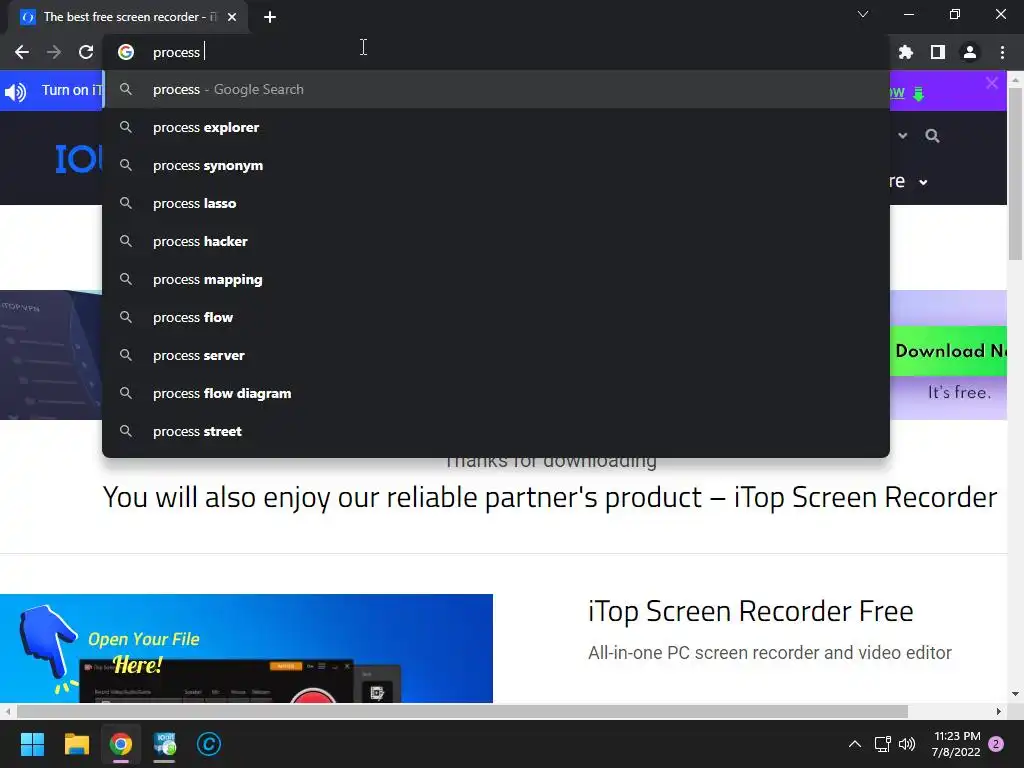Image resolution: width=1024 pixels, height=768 pixels.
Task: Open Chrome's three-dot menu
Action: click(1002, 52)
